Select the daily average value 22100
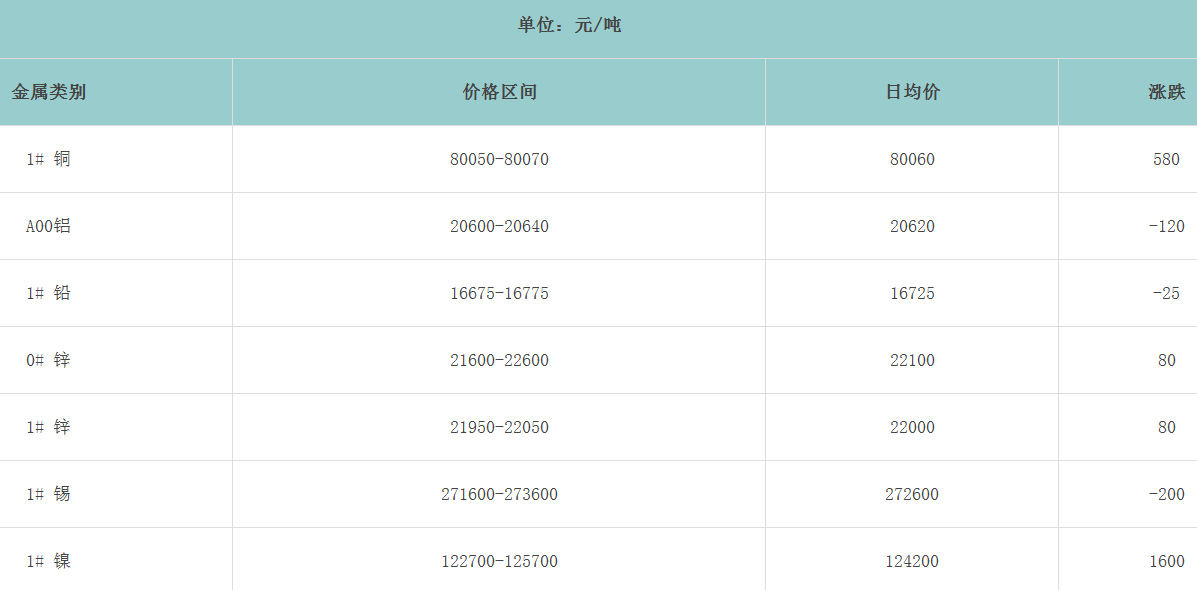Image resolution: width=1197 pixels, height=590 pixels. (912, 360)
